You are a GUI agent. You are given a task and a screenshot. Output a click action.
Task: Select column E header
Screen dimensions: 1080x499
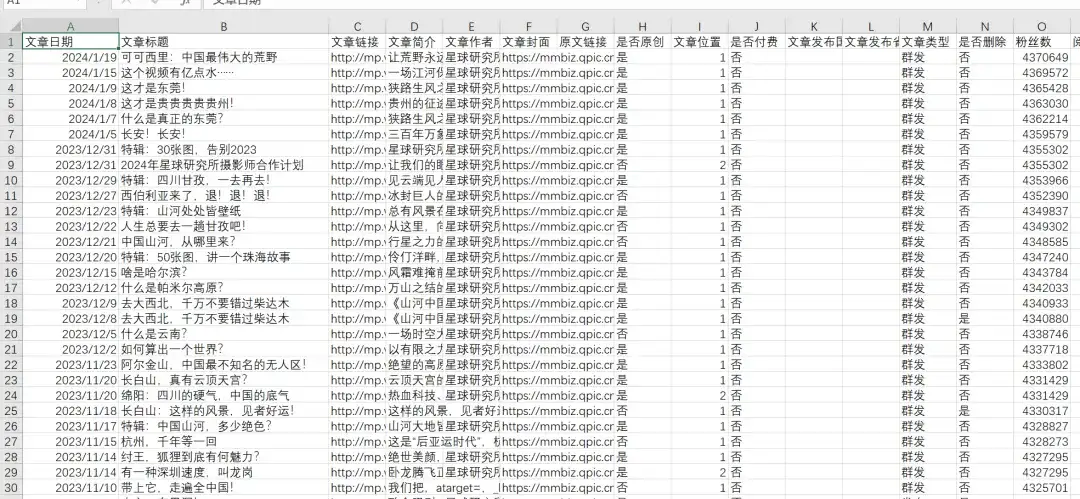click(x=472, y=27)
